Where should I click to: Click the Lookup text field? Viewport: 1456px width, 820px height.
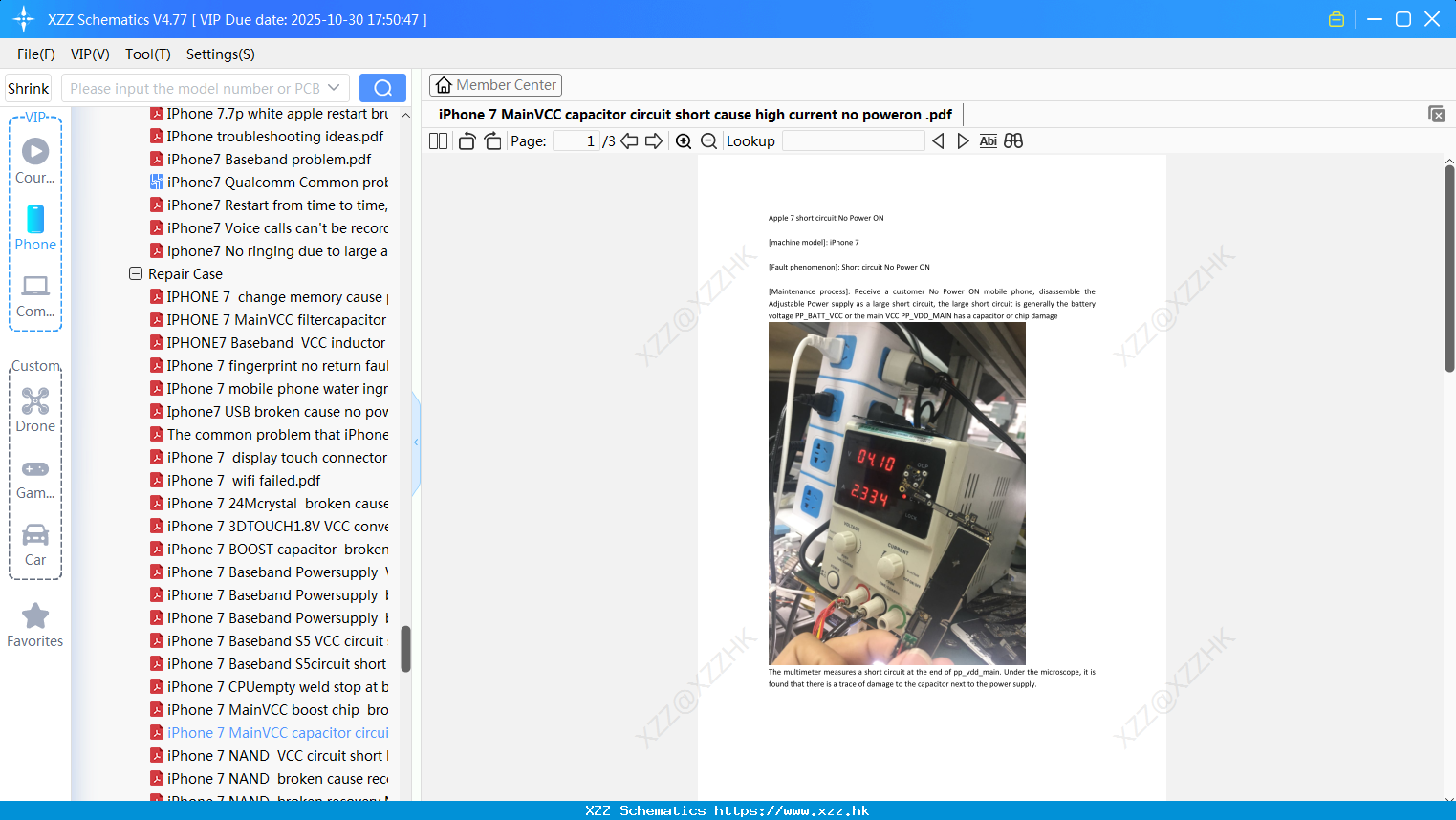(x=853, y=141)
